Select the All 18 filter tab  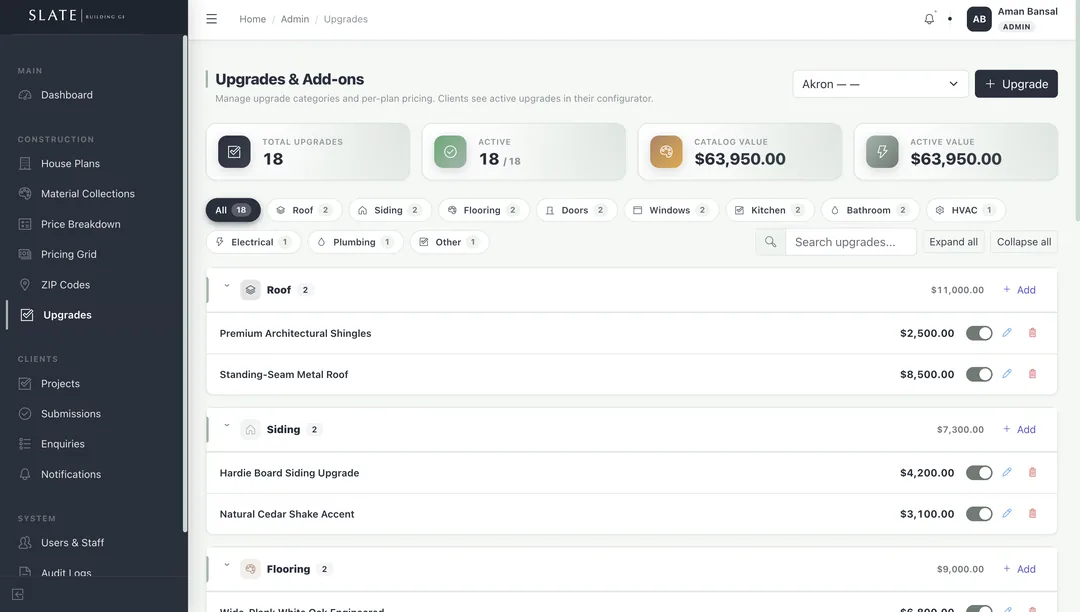233,210
